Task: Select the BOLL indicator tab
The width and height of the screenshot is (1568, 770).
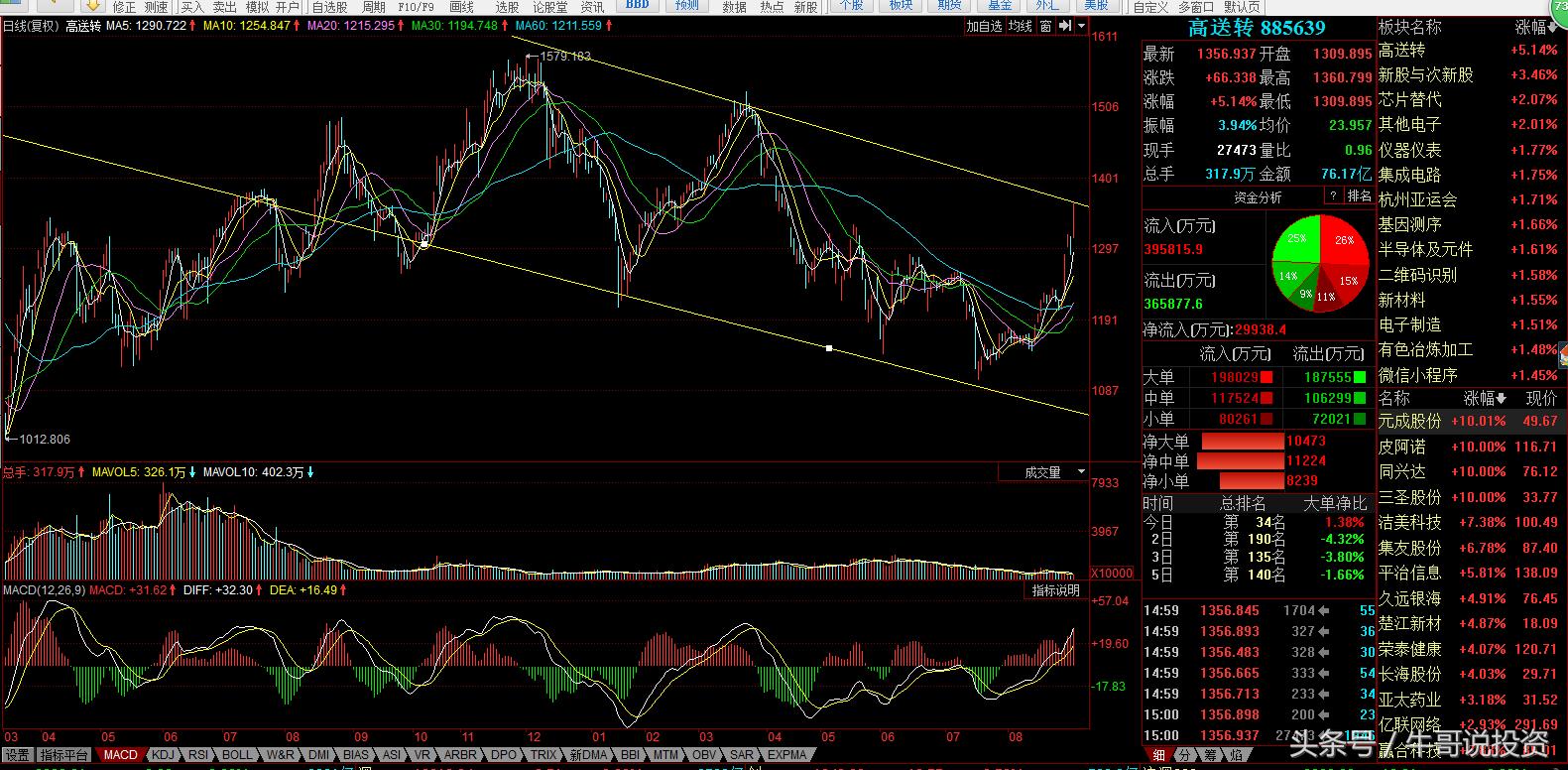Action: coord(237,755)
